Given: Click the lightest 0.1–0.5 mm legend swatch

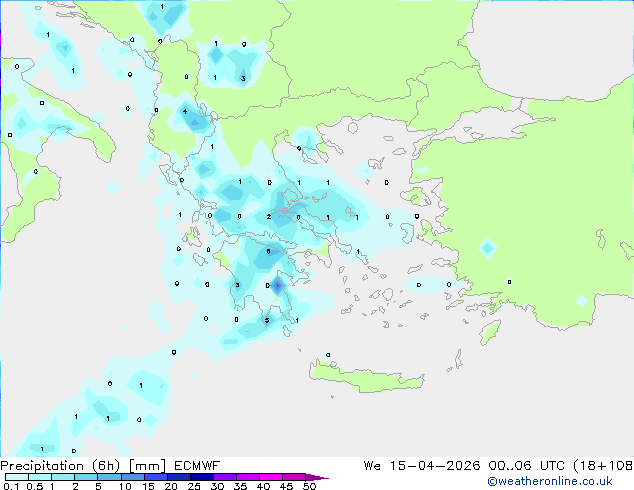Looking at the screenshot, I should click(17, 477).
